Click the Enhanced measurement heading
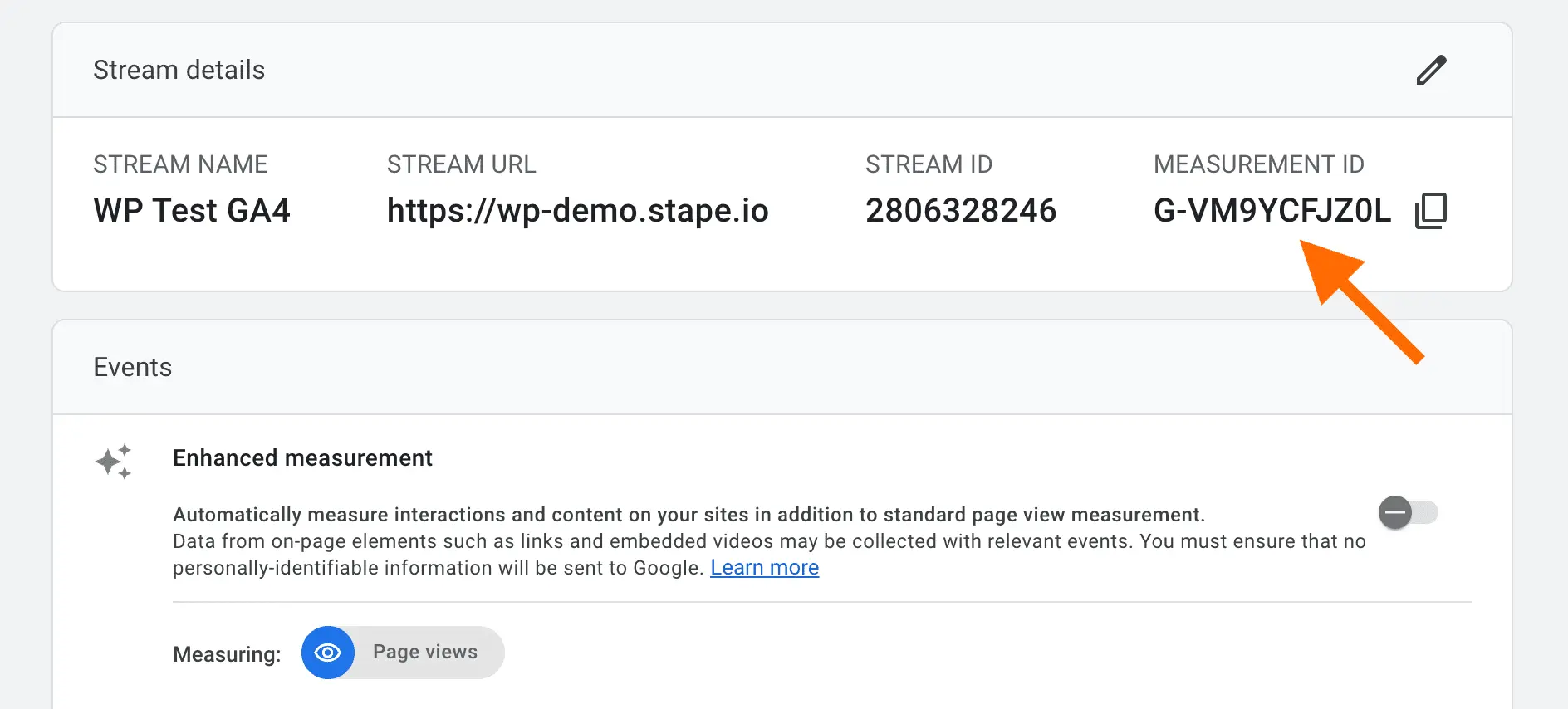 point(302,458)
